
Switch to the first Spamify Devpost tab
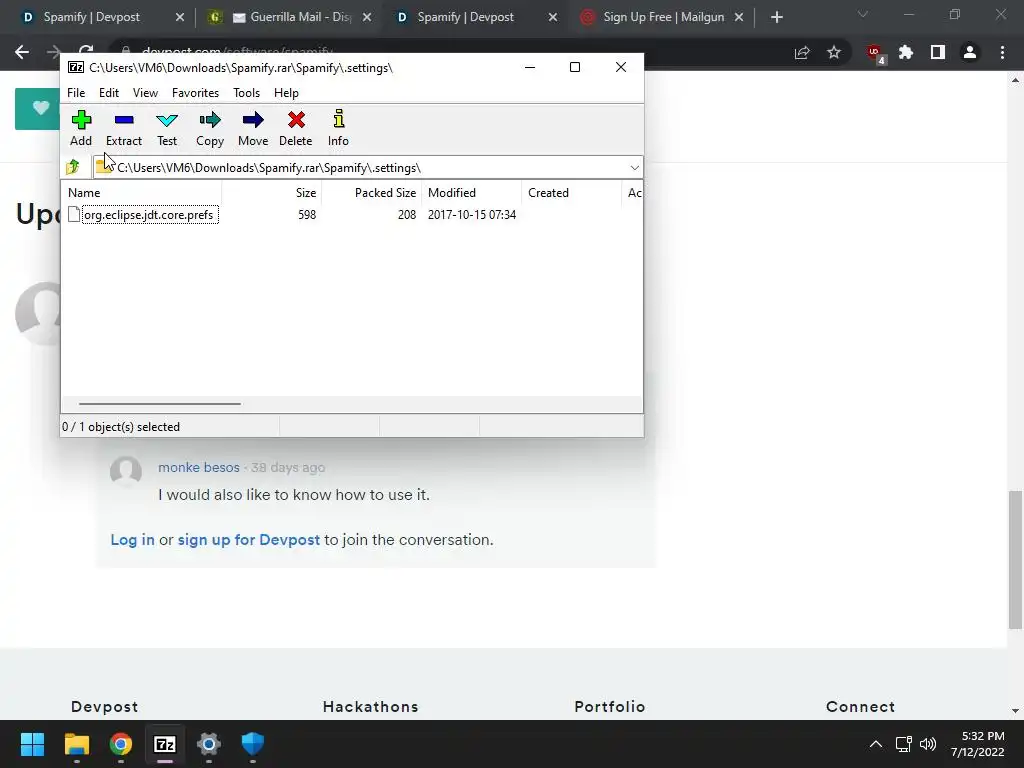91,17
